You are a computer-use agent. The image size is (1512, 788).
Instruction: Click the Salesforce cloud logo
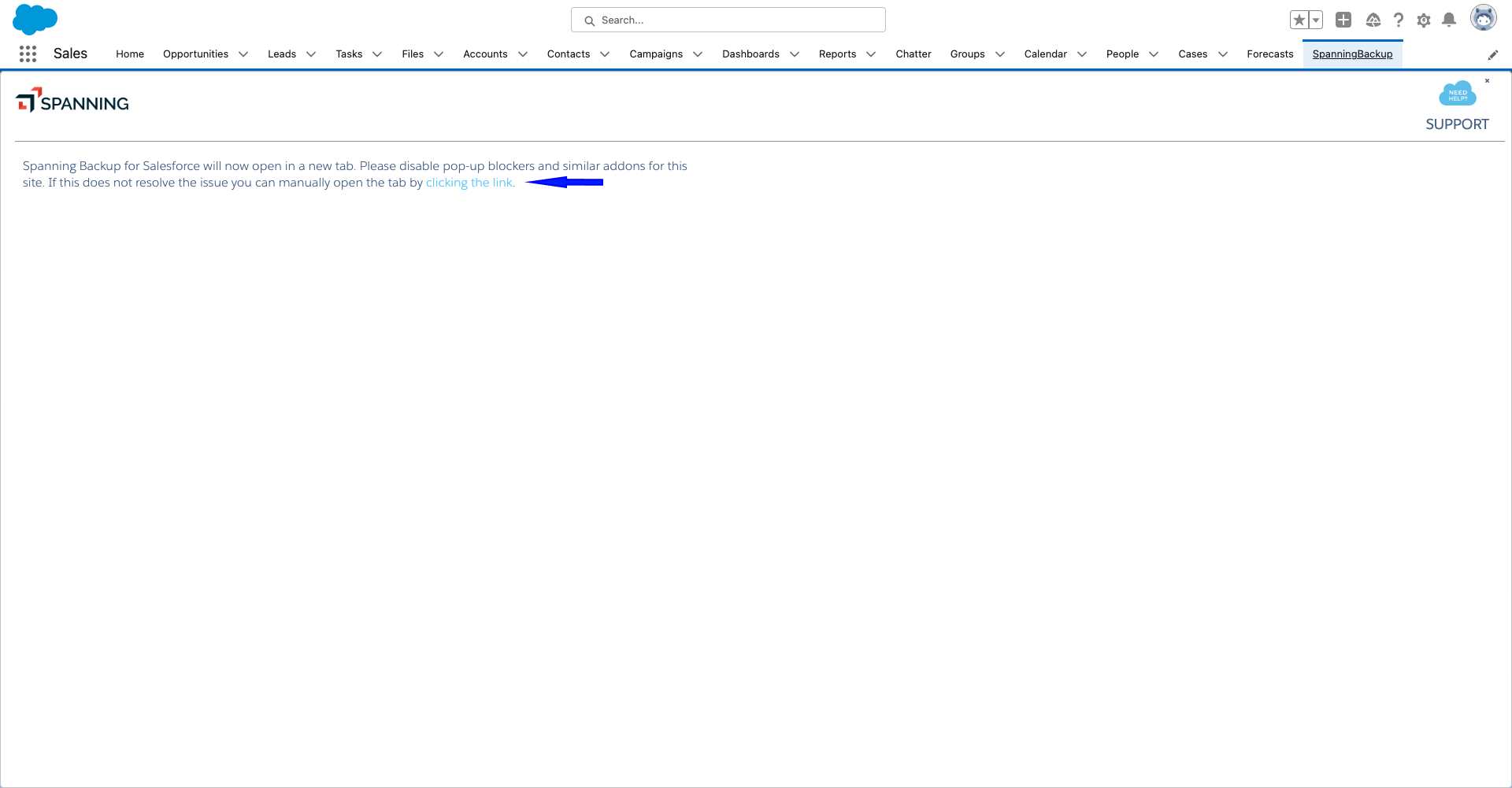(35, 19)
